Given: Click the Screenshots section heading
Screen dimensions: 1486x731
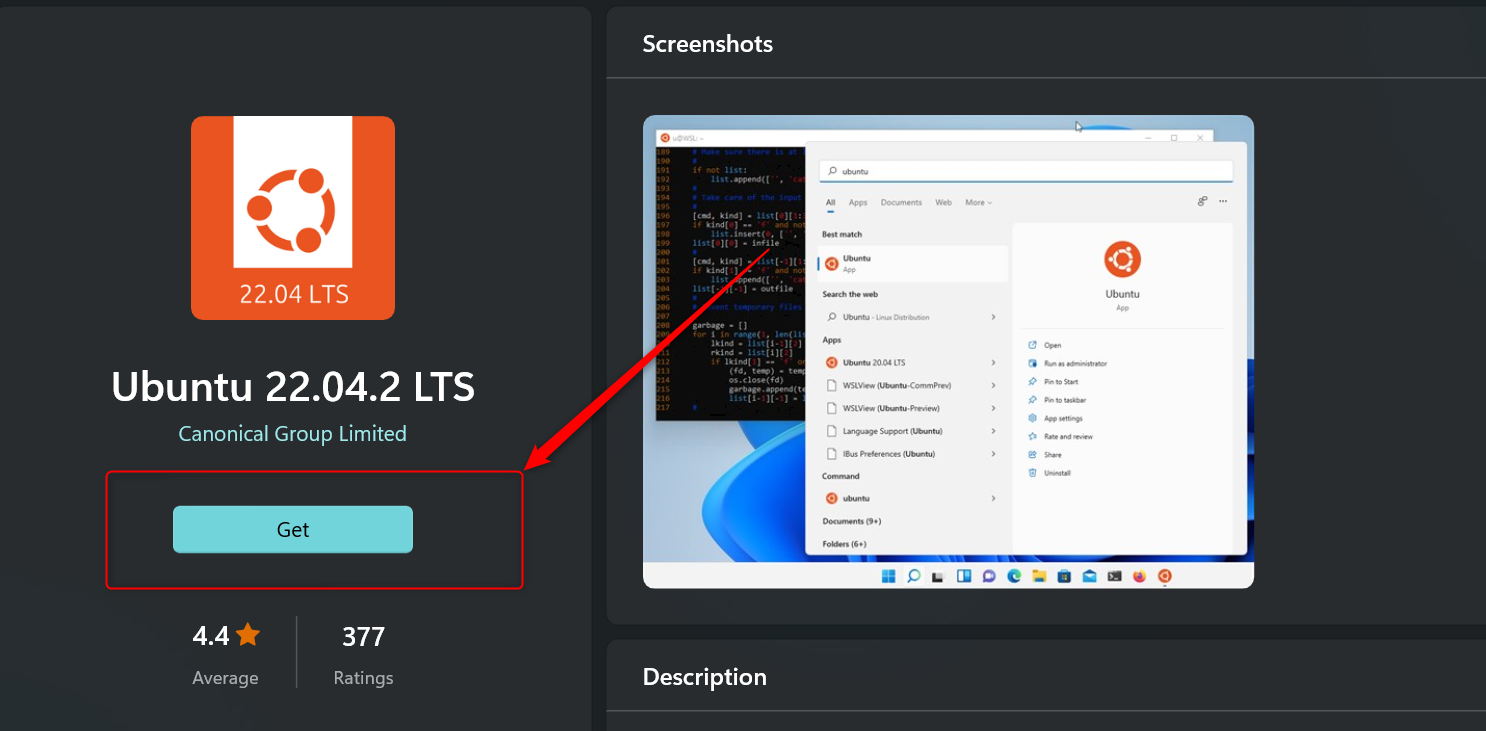Looking at the screenshot, I should pyautogui.click(x=707, y=44).
